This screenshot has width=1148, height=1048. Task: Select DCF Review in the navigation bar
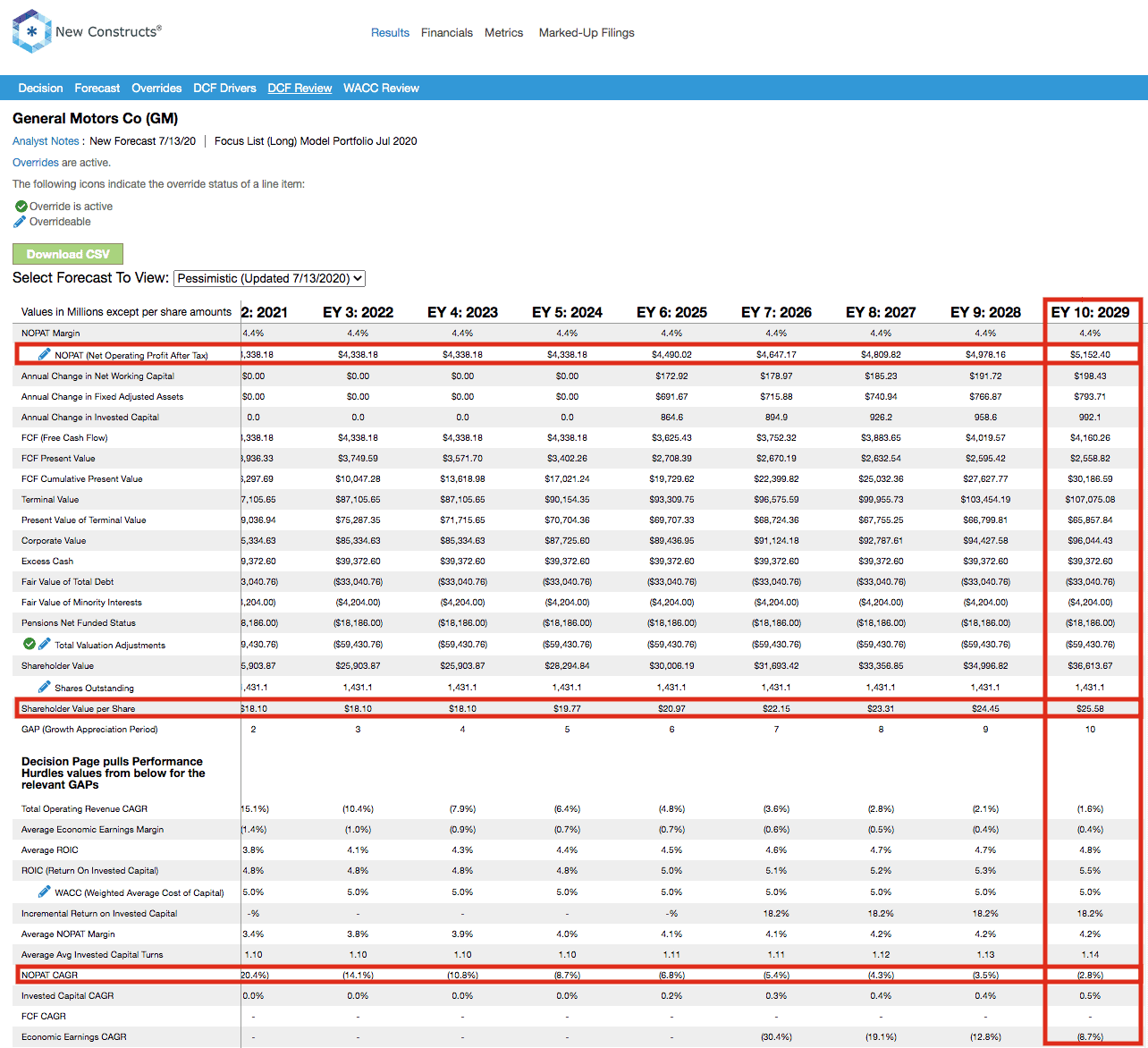pos(300,88)
